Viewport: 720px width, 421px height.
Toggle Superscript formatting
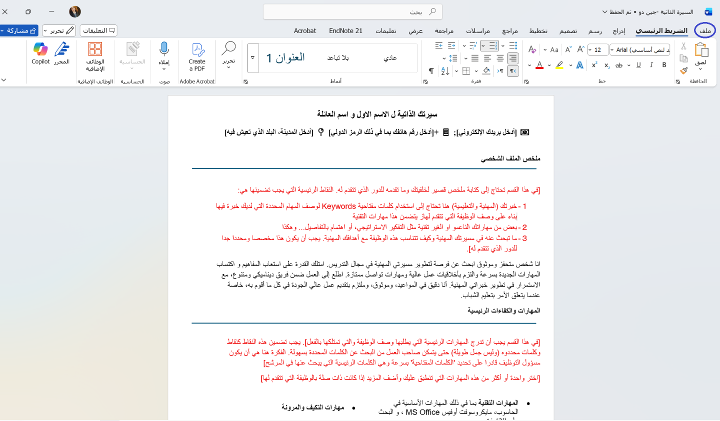[594, 65]
